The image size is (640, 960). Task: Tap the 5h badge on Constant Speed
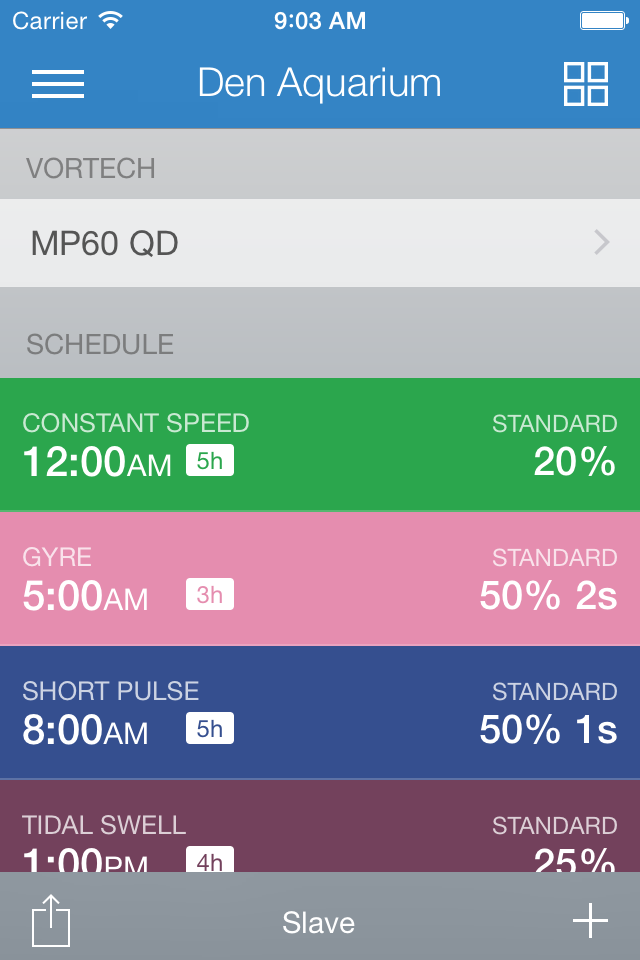point(210,461)
